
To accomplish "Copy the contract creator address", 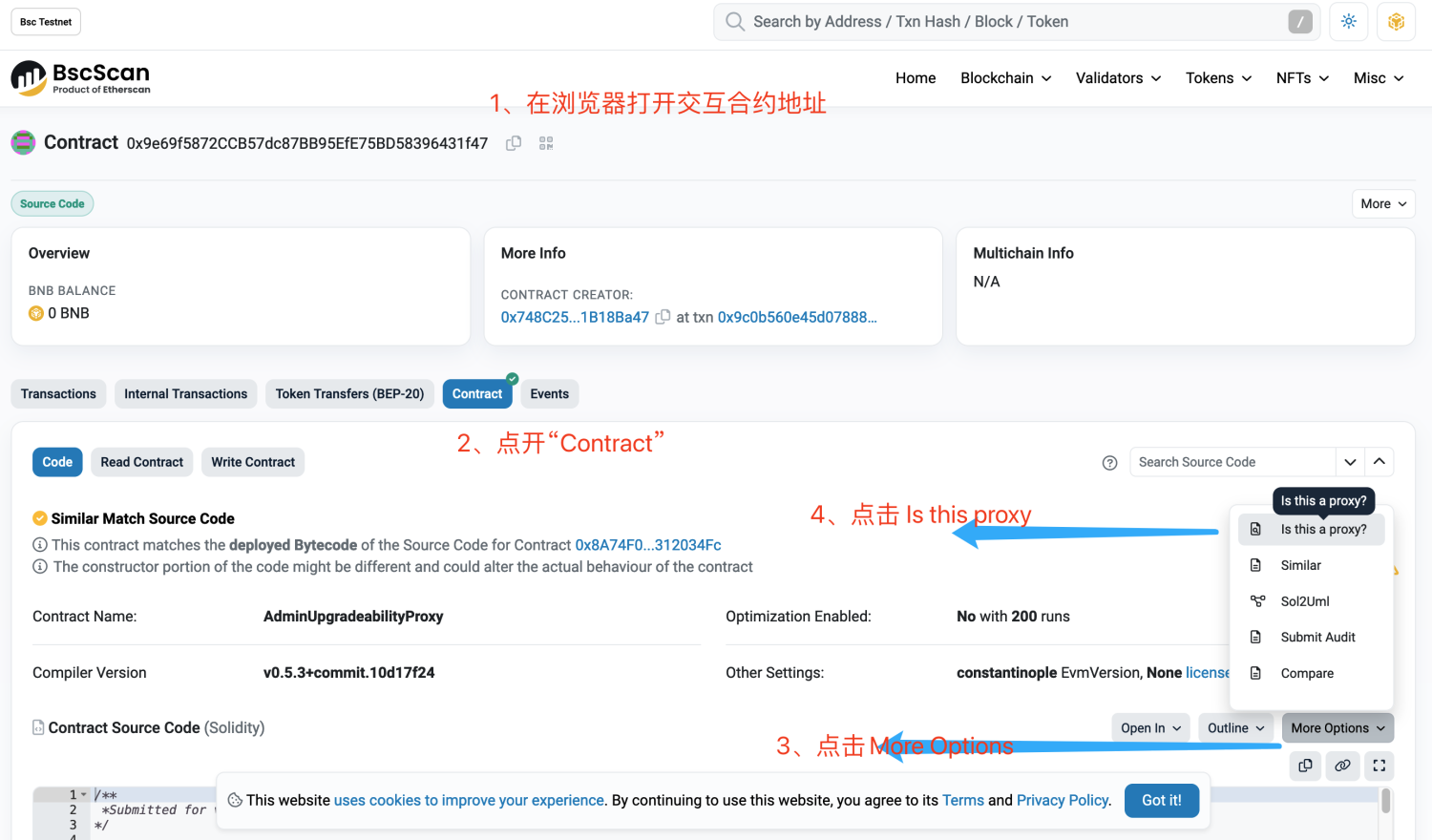I will pos(663,317).
